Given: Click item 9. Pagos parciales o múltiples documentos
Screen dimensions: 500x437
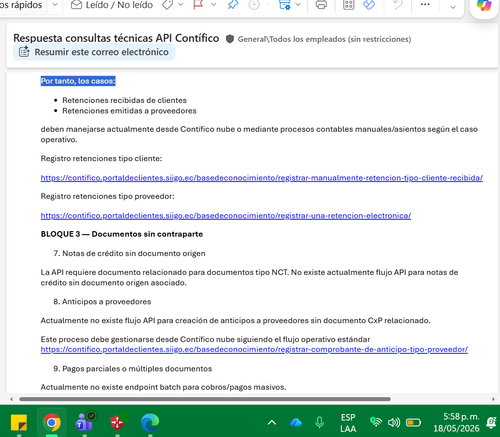Looking at the screenshot, I should pos(133,369).
